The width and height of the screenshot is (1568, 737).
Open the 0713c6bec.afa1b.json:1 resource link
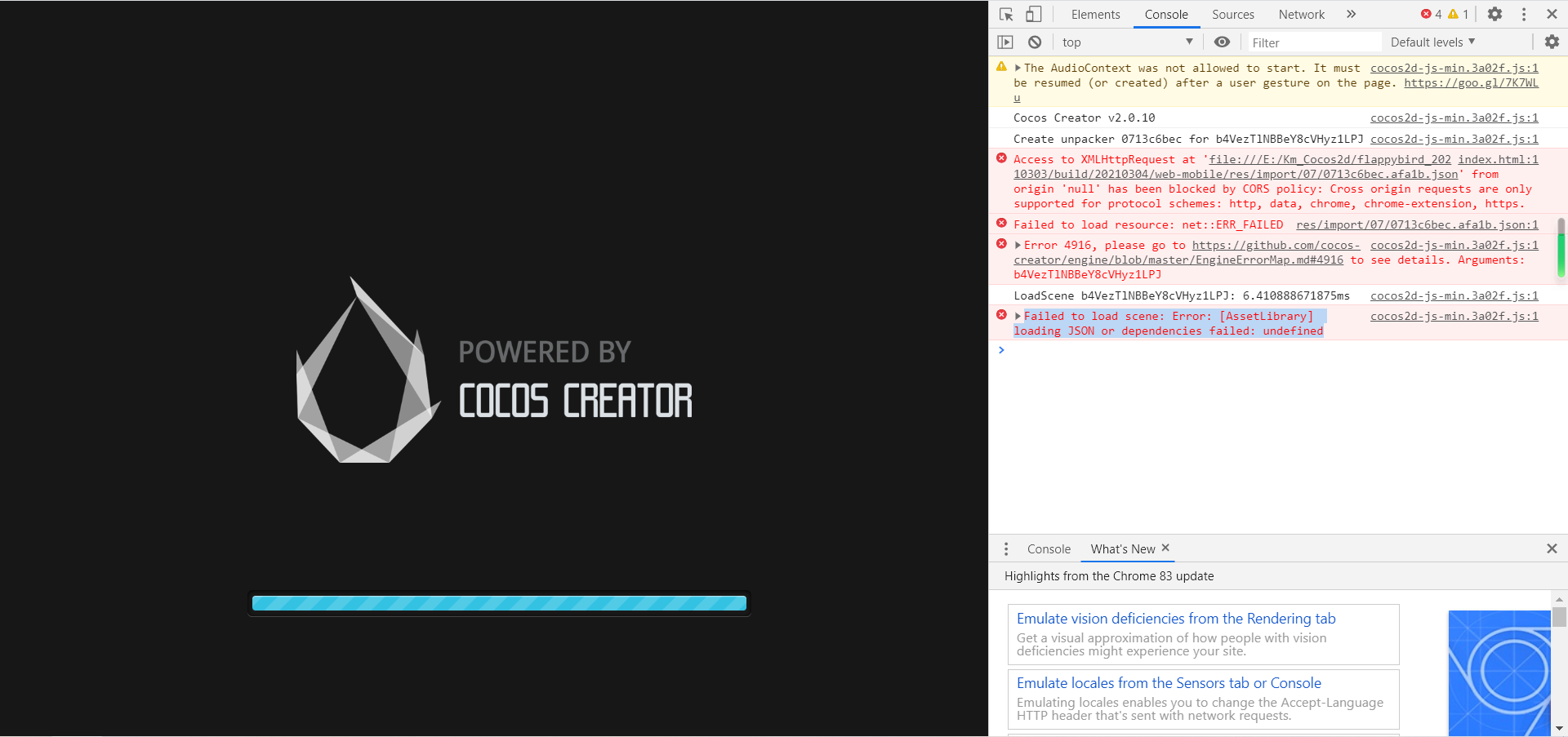[x=1417, y=225]
